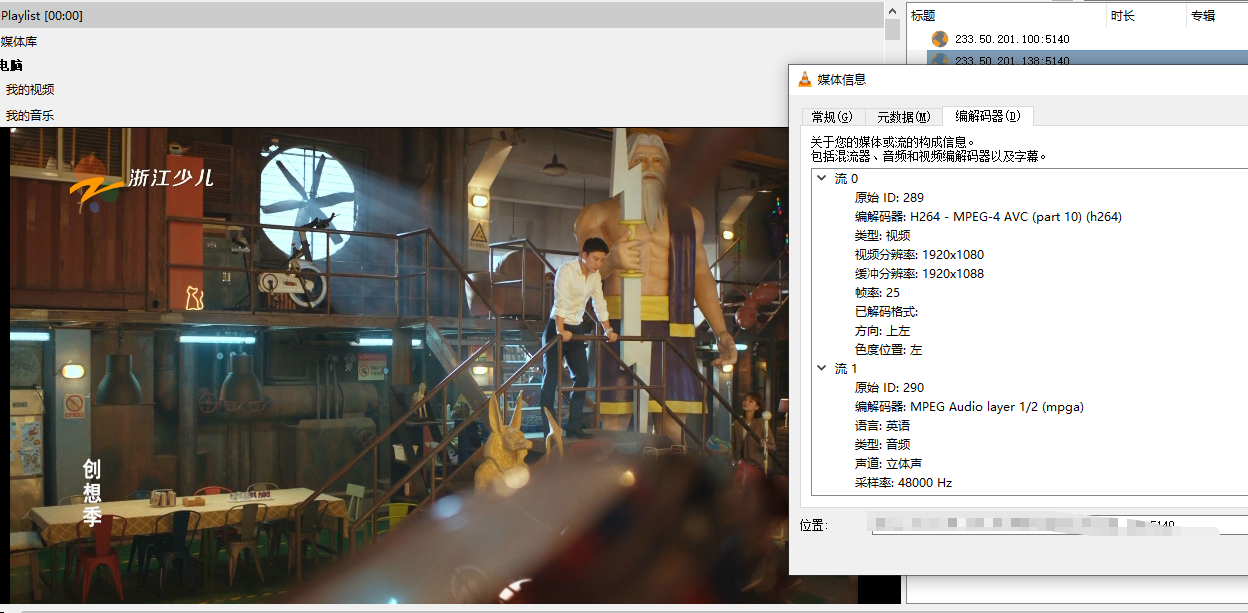Switch to the 元数据 tab
The width and height of the screenshot is (1248, 613).
click(x=903, y=117)
